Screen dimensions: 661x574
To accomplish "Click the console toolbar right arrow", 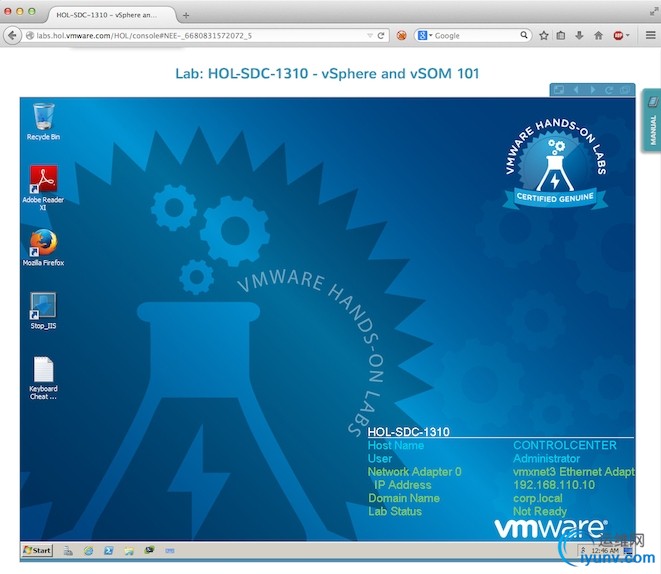I will (593, 90).
